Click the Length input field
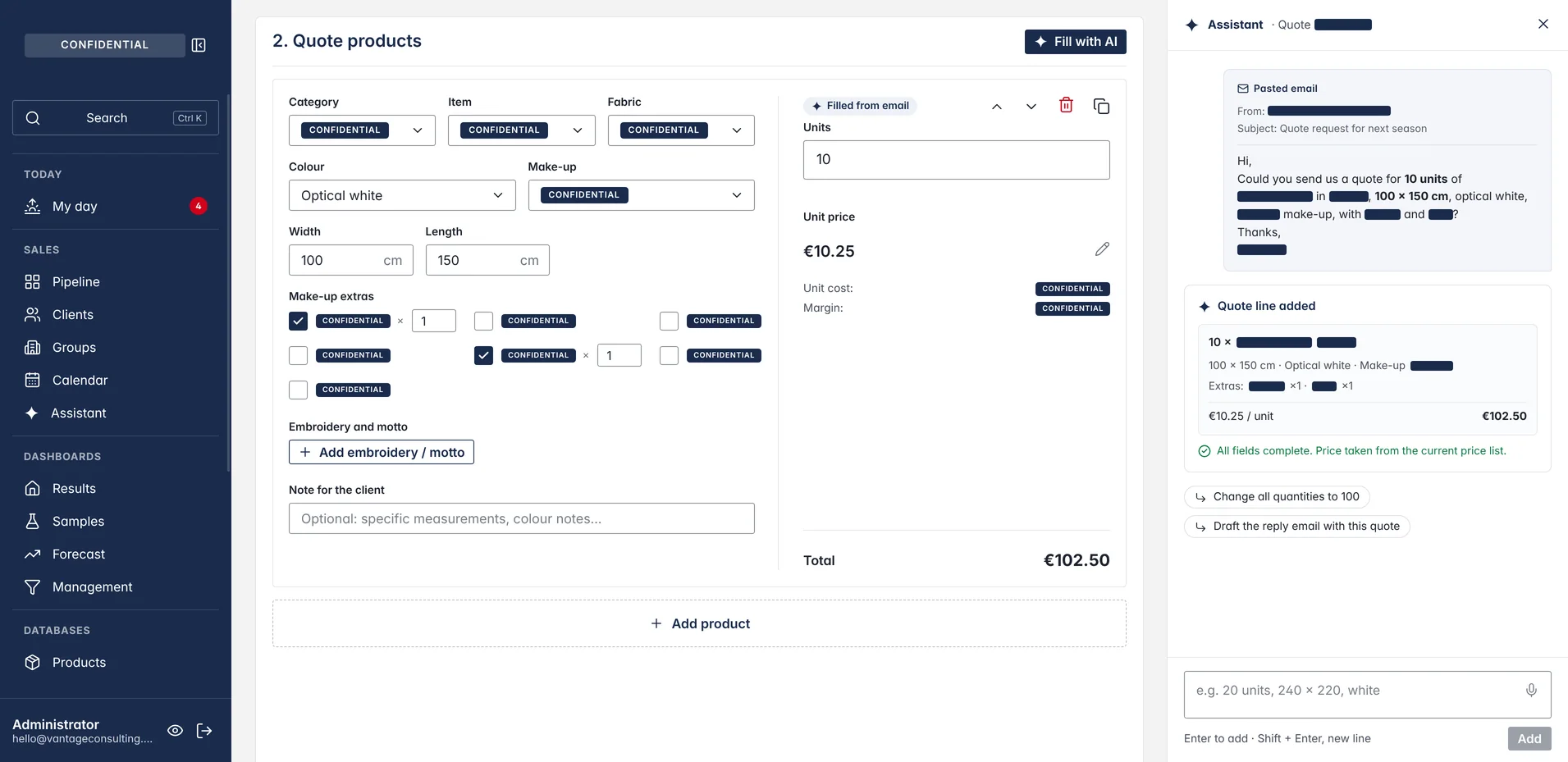1568x762 pixels. pos(487,260)
